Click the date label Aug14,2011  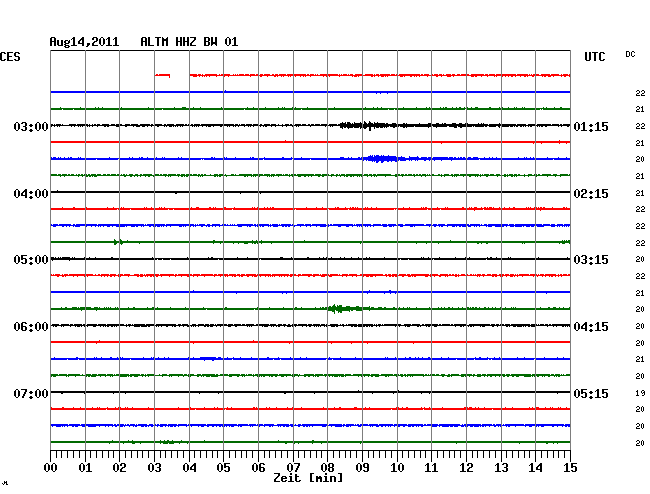coord(84,42)
